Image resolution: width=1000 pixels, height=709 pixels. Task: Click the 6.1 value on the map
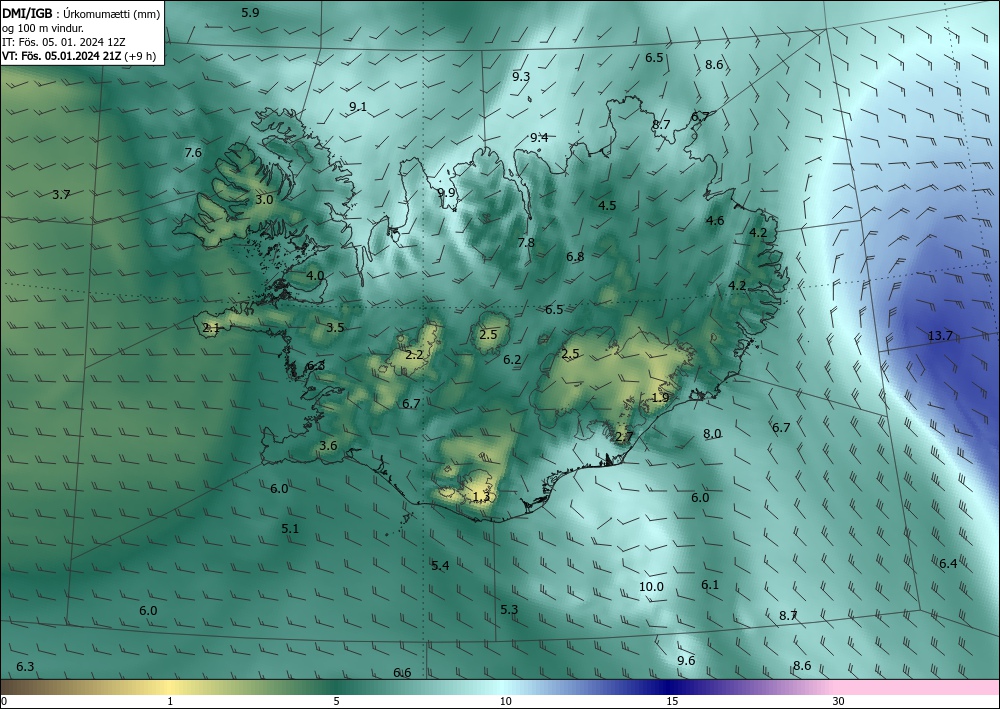tap(710, 585)
